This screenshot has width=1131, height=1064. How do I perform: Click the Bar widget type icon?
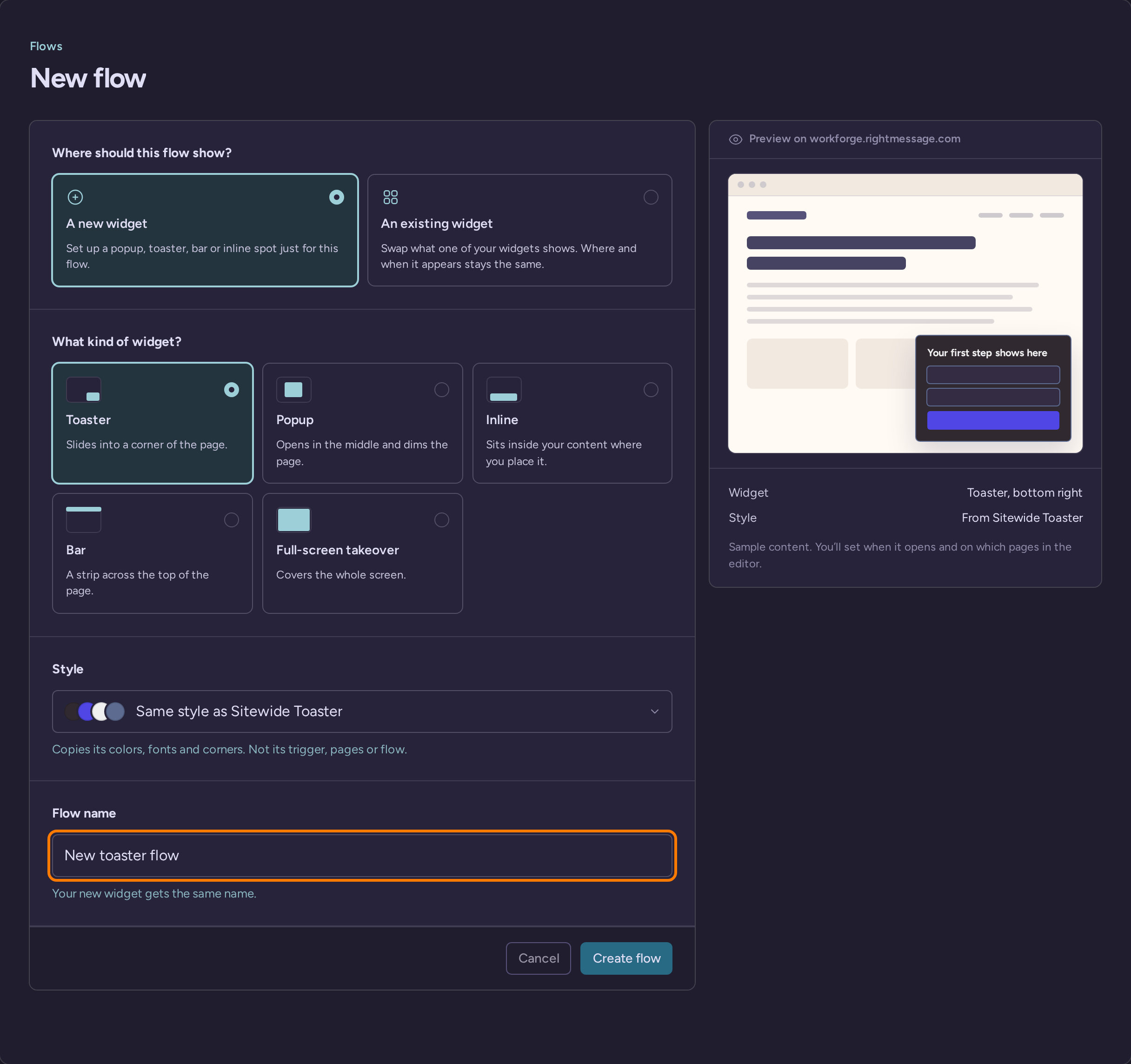pyautogui.click(x=84, y=519)
